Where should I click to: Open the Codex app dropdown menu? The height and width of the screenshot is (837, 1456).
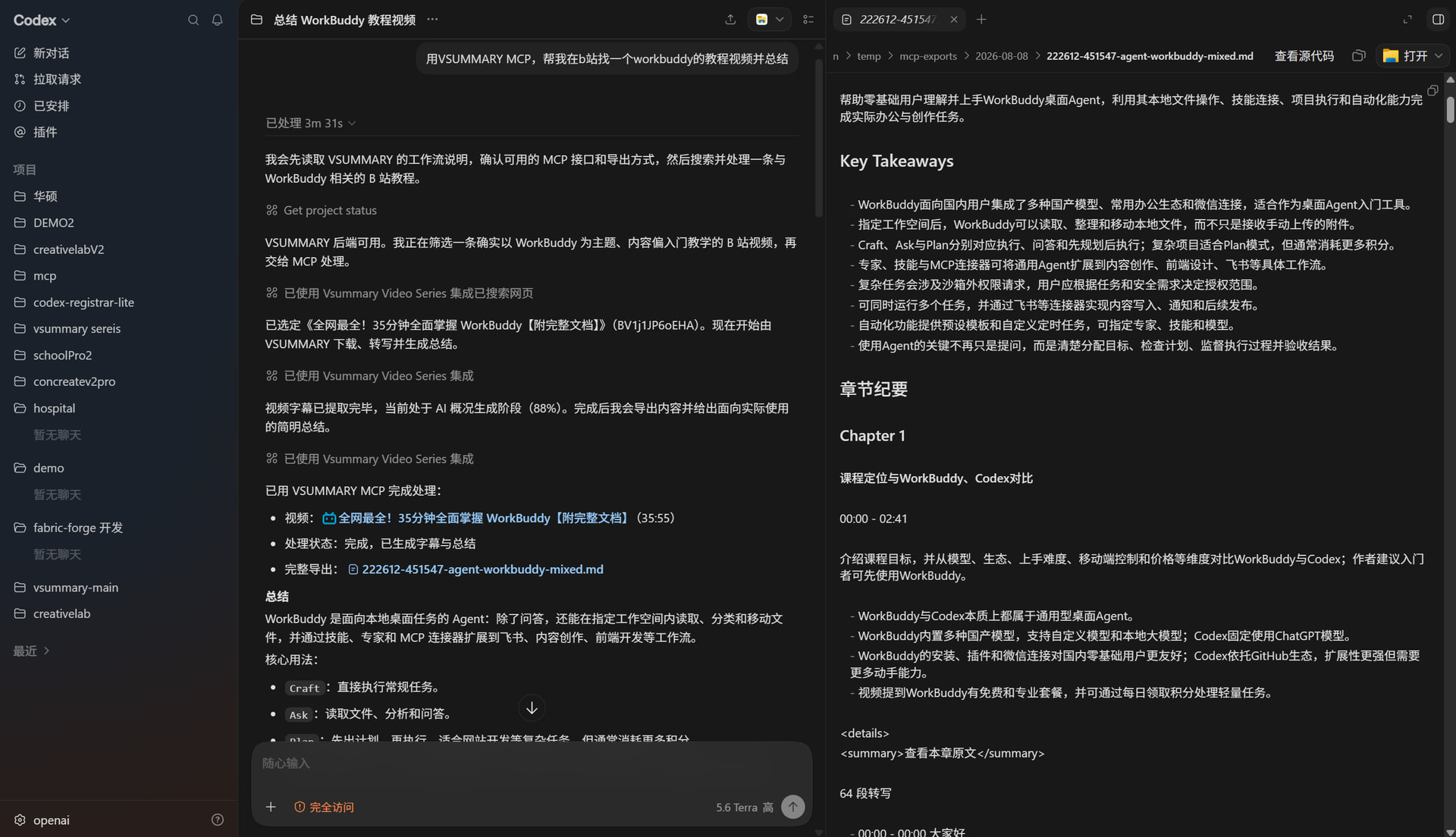(x=42, y=20)
